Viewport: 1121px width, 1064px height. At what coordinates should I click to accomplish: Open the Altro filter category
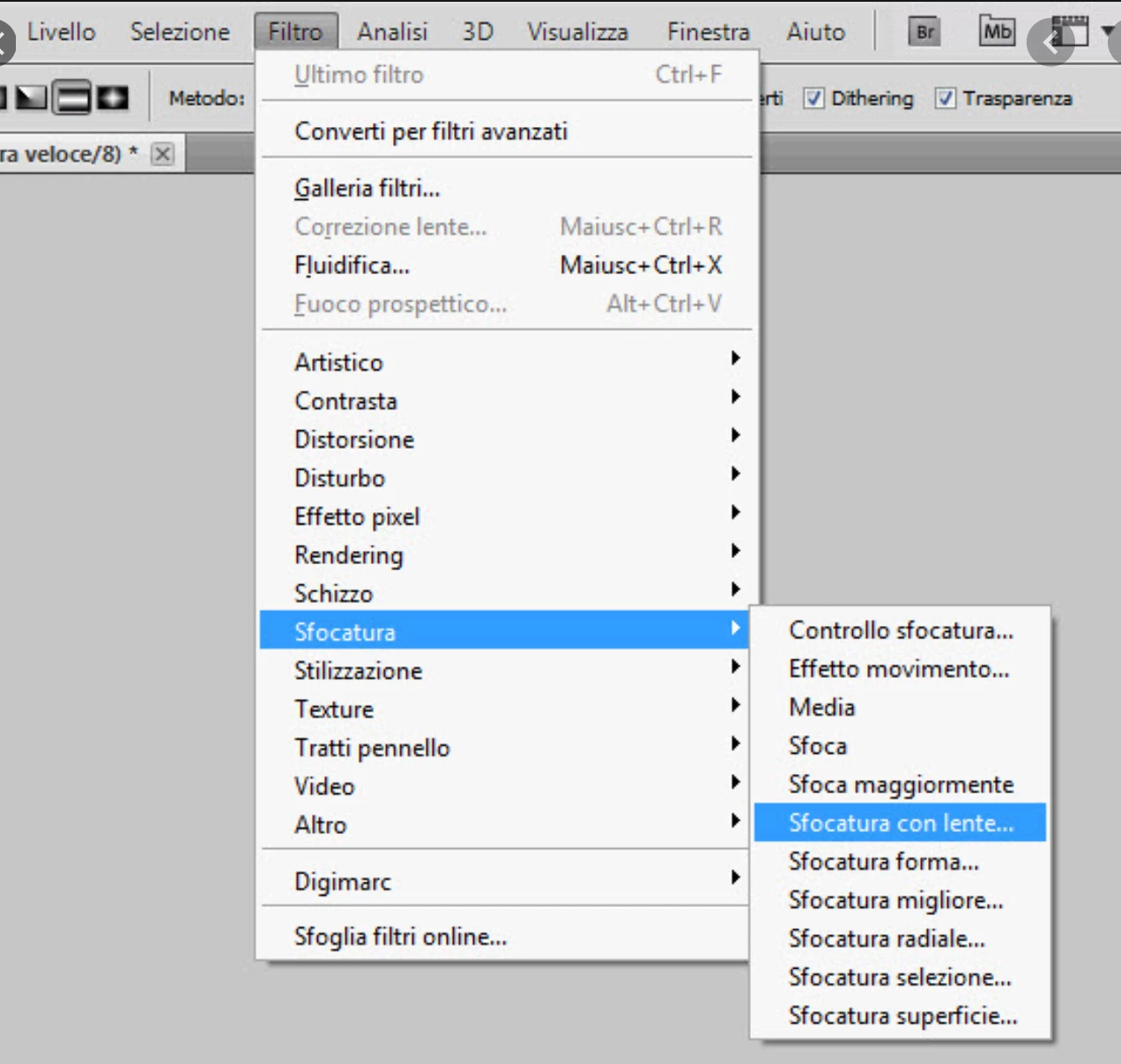pyautogui.click(x=505, y=825)
